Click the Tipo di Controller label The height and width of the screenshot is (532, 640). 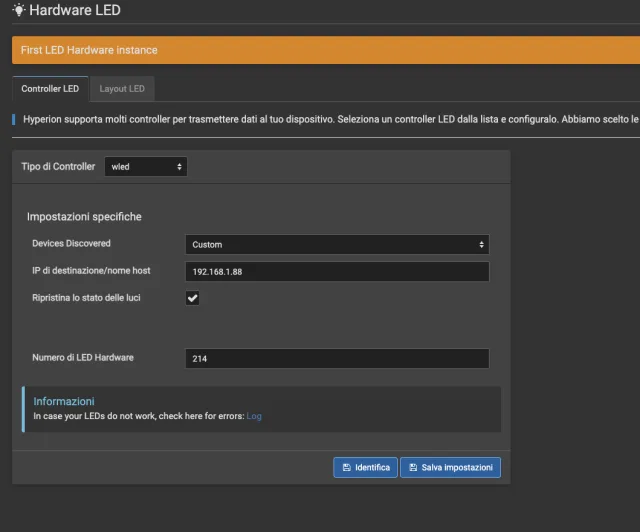click(x=58, y=166)
